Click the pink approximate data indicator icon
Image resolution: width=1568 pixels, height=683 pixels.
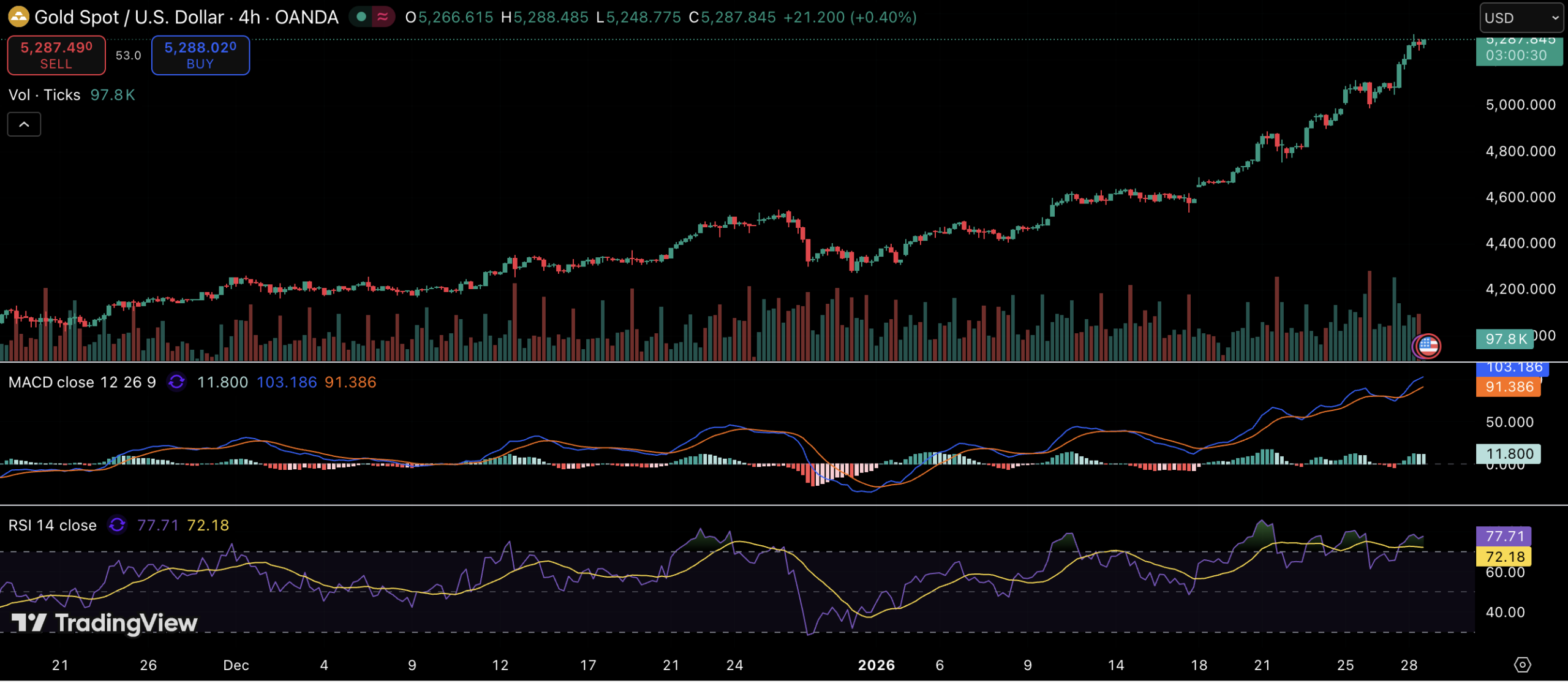click(x=383, y=17)
